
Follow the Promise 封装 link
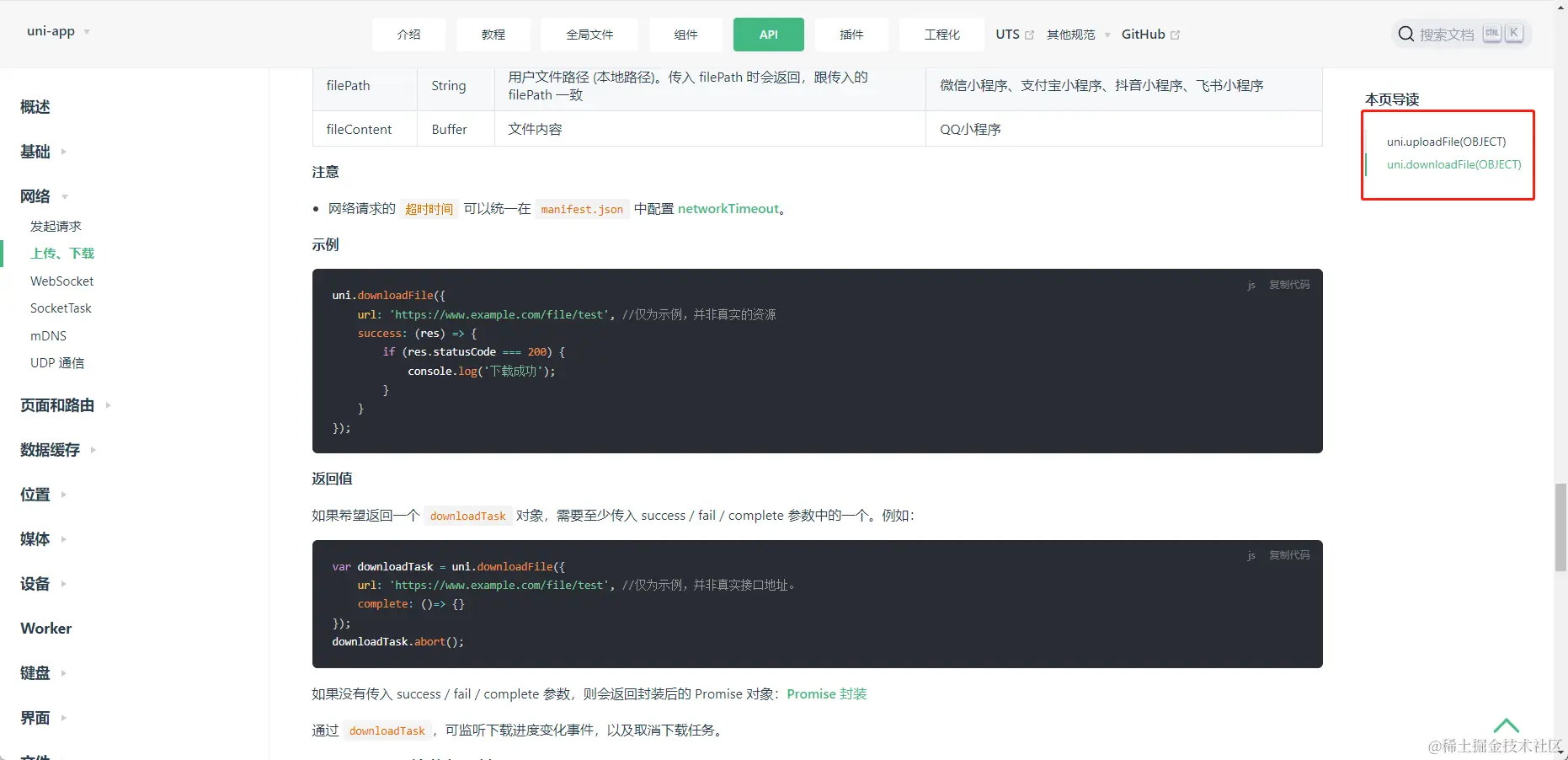coord(826,694)
